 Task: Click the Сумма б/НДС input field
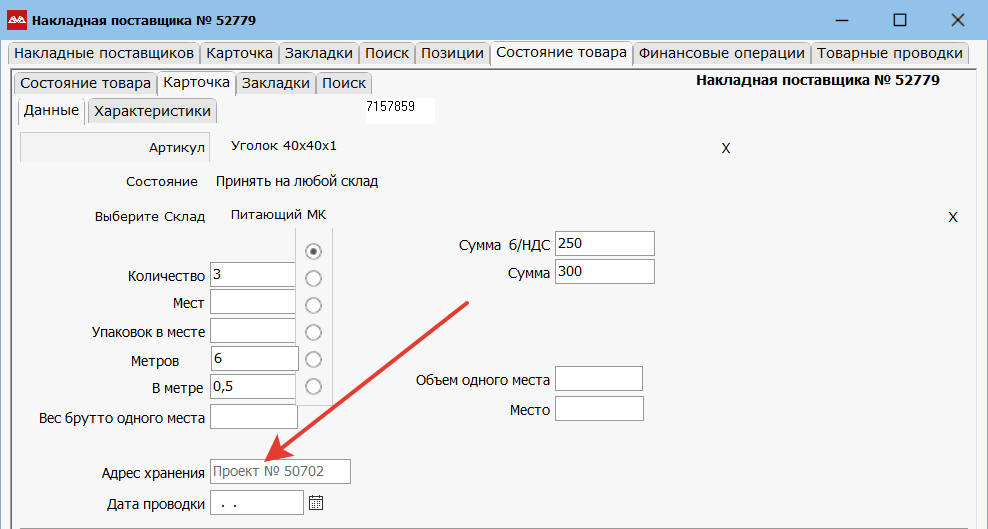point(604,244)
